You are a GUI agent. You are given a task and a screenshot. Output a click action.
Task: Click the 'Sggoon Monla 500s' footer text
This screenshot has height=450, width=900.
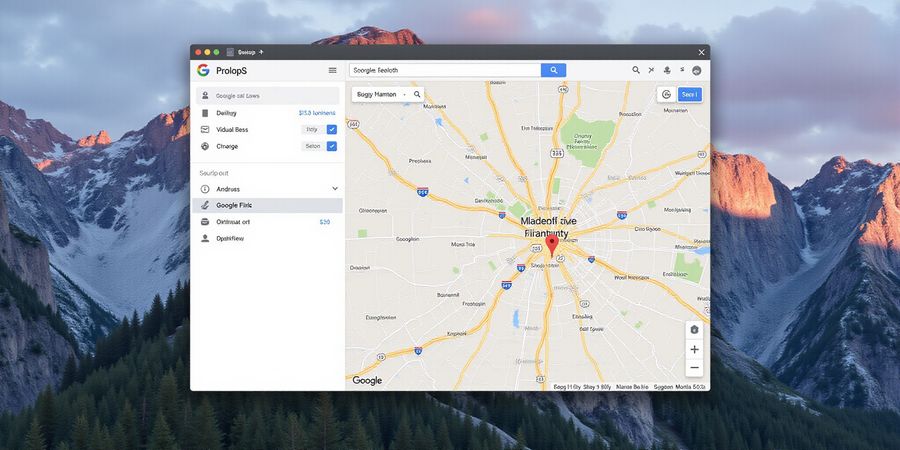point(680,387)
